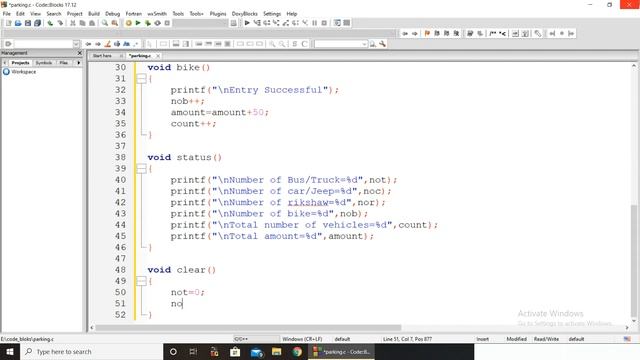This screenshot has width=640, height=360.
Task: Open the Settings menu
Action: [x=272, y=13]
